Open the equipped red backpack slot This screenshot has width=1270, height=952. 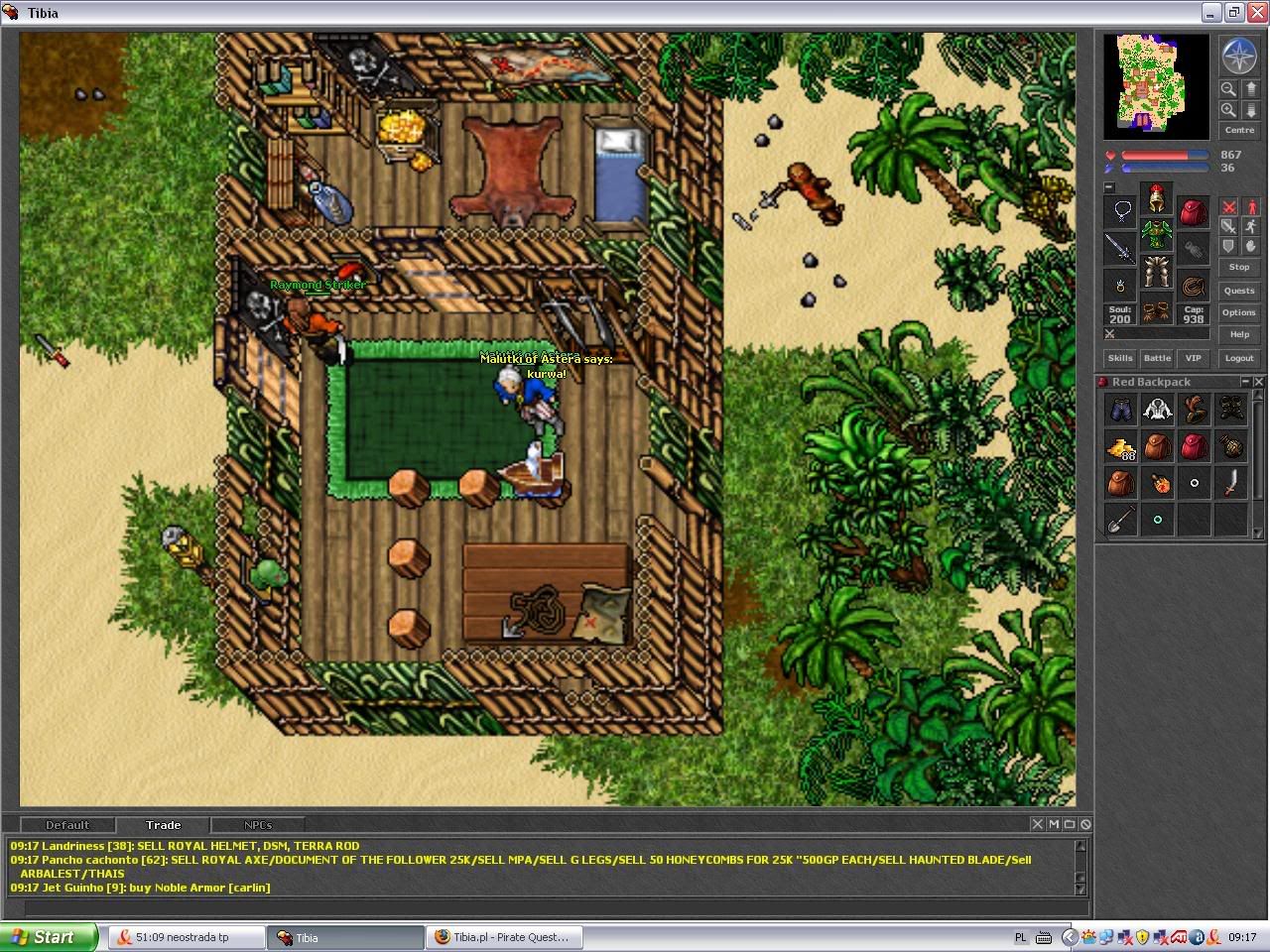coord(1193,211)
